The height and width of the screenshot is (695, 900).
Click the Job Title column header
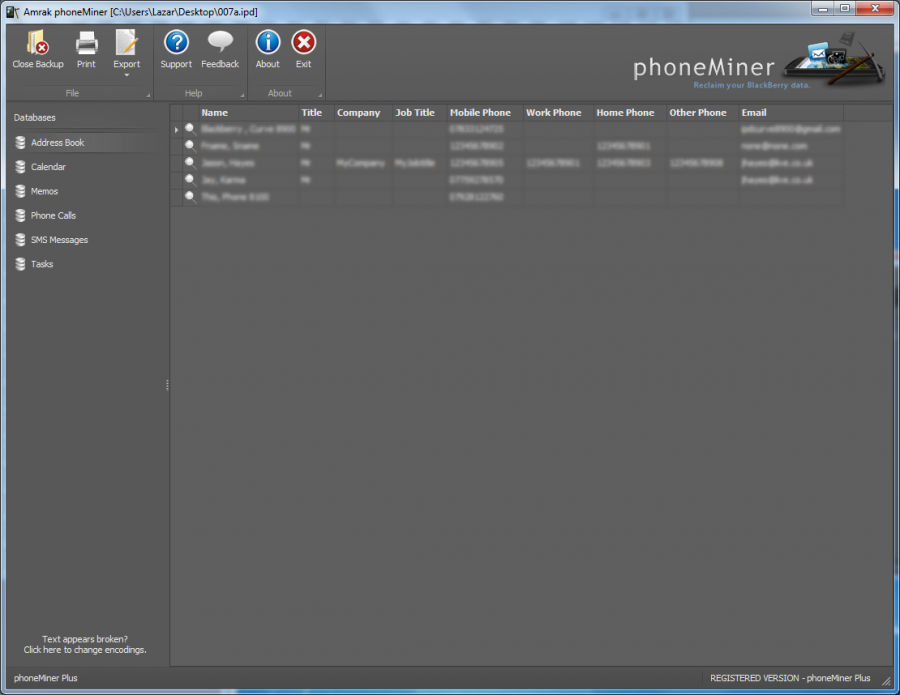420,112
